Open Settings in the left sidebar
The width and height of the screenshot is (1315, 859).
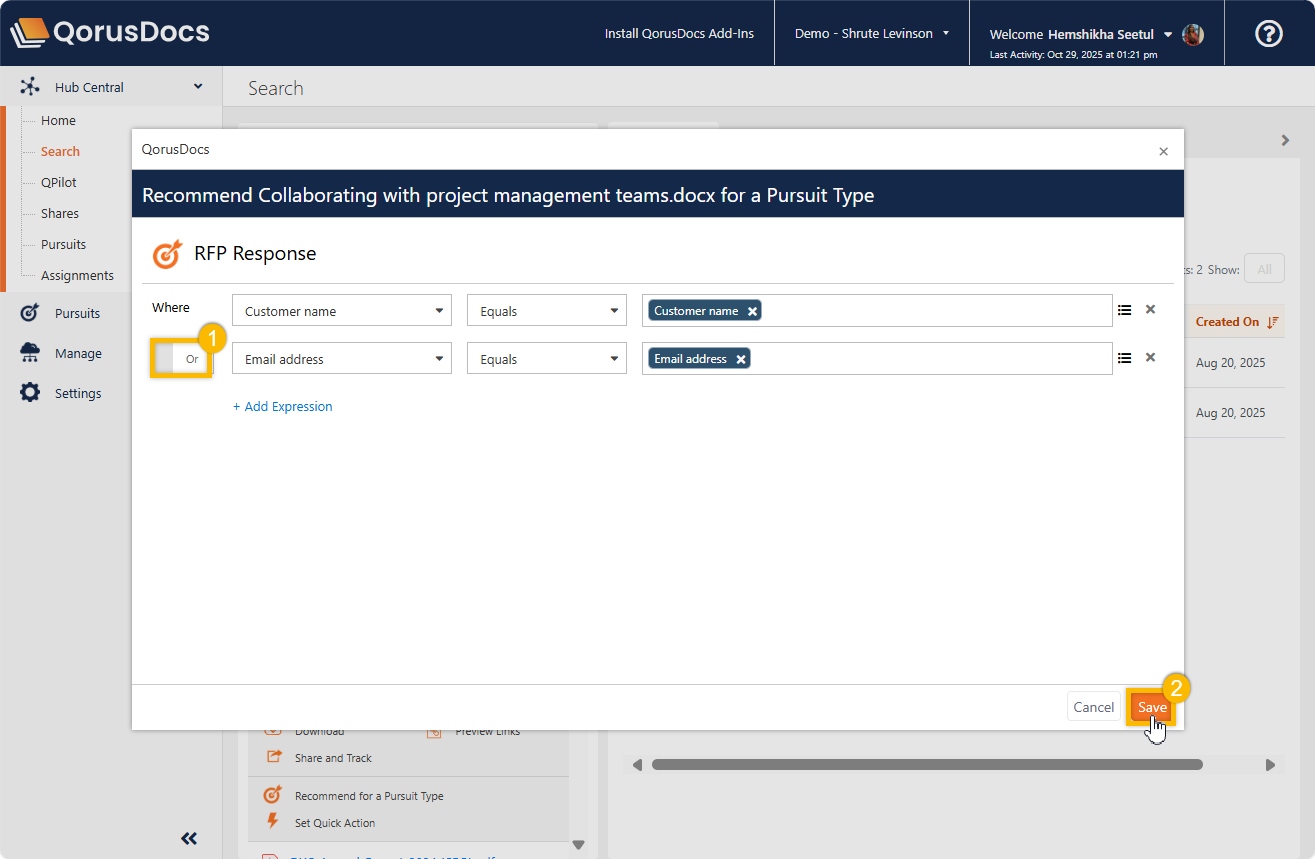(78, 393)
